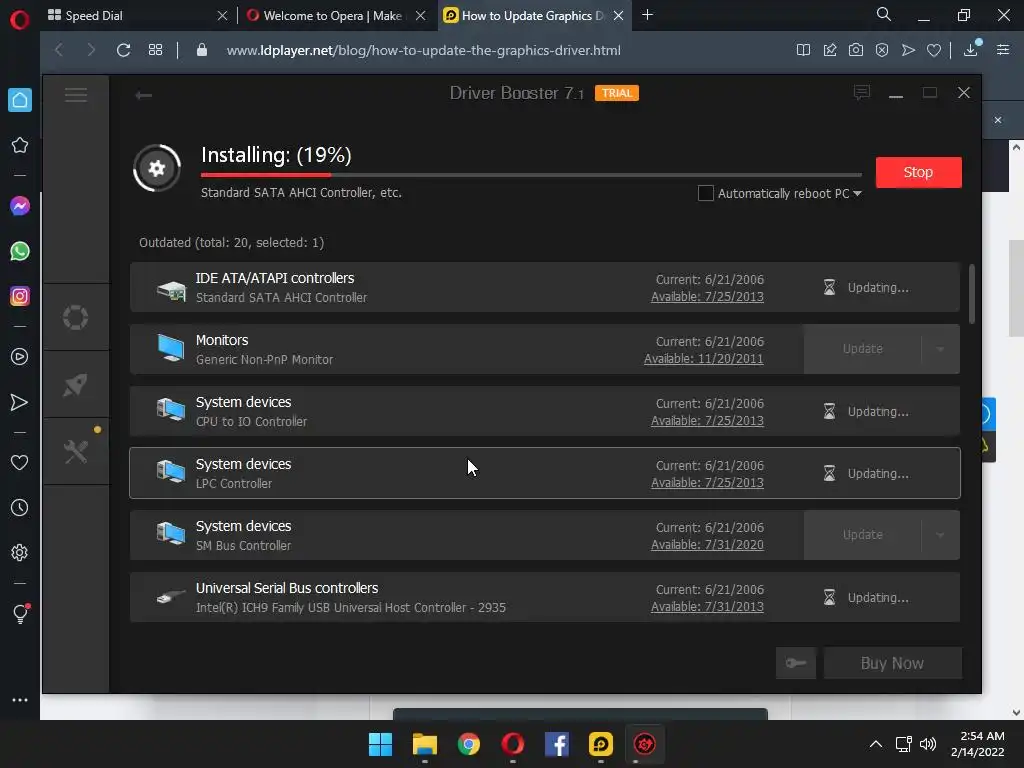Open Speed Dial grid button in address bar
The height and width of the screenshot is (768, 1024).
[x=155, y=50]
